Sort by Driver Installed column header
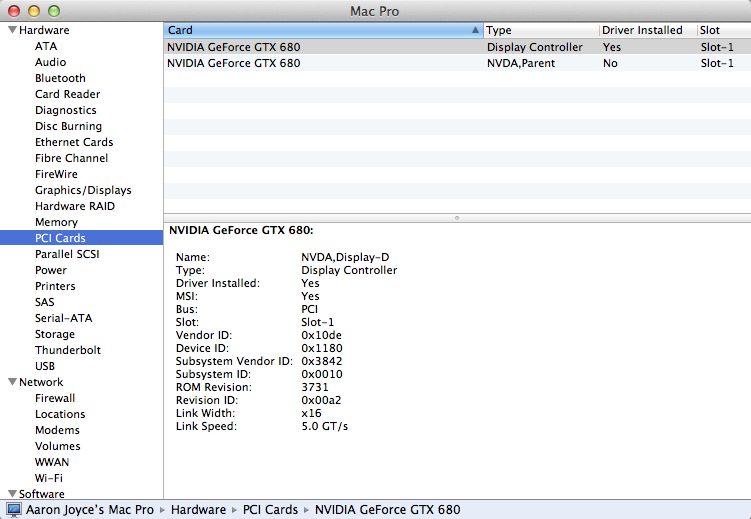The width and height of the screenshot is (751, 519). click(648, 30)
